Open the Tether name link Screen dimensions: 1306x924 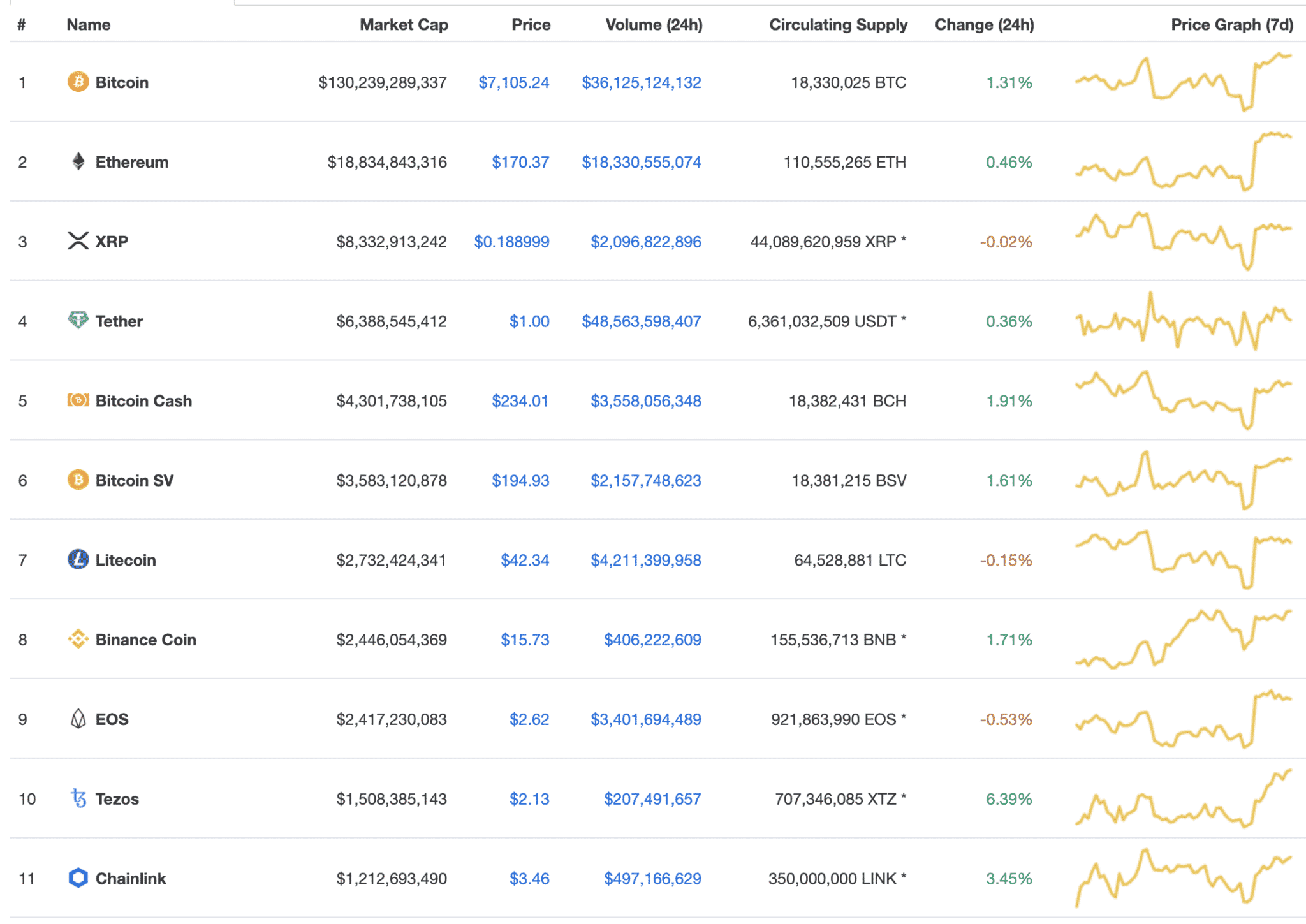(x=119, y=321)
